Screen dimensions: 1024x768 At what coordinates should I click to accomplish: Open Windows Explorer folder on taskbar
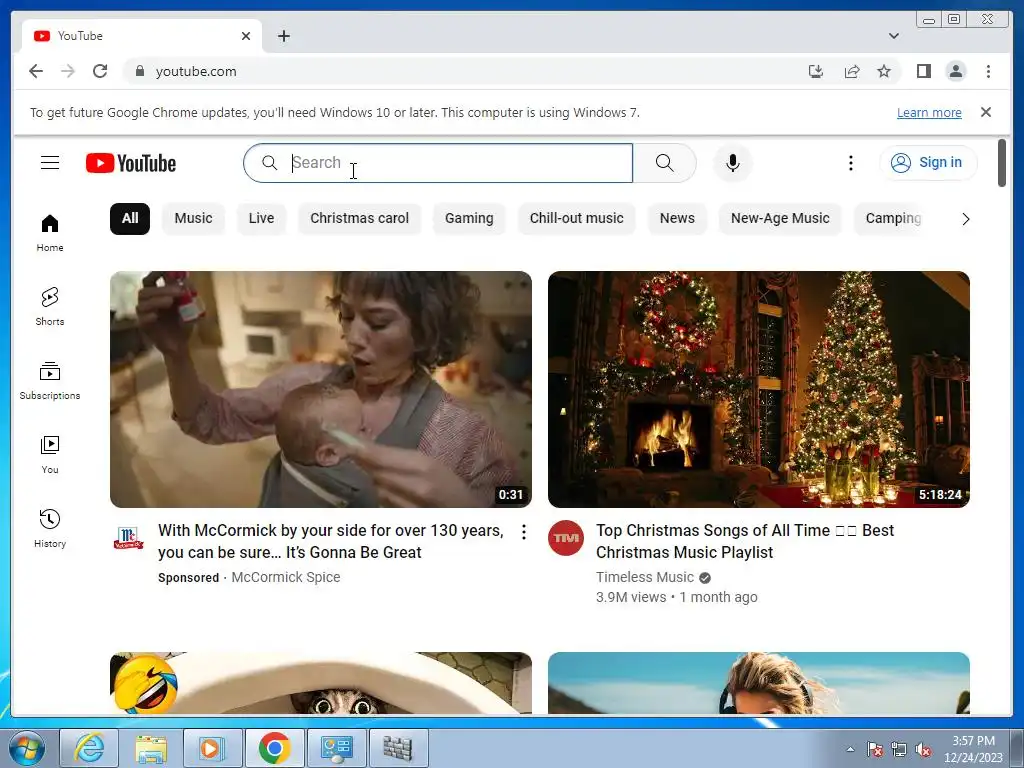[151, 748]
